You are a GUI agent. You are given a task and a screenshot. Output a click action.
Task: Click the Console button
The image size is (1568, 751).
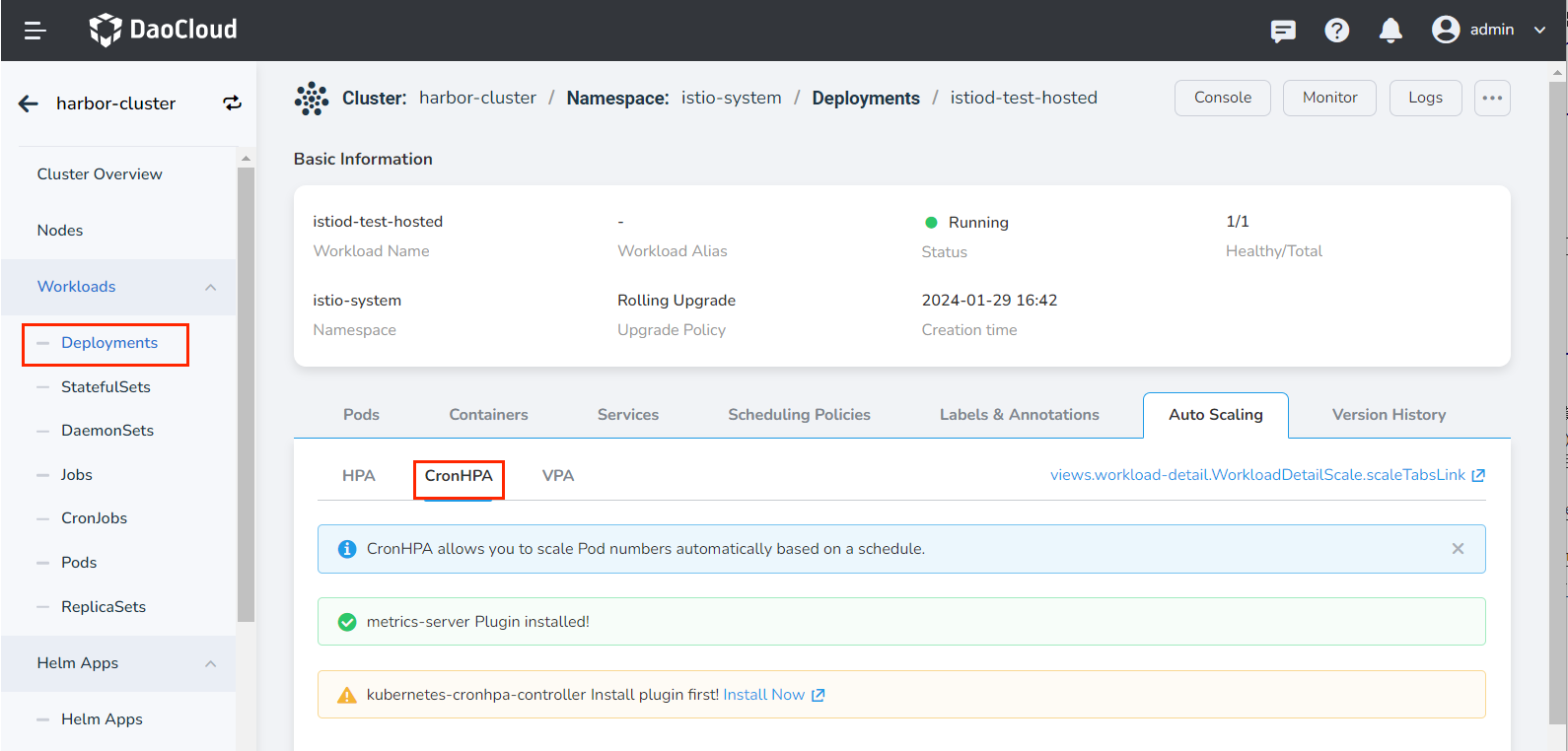click(x=1222, y=98)
